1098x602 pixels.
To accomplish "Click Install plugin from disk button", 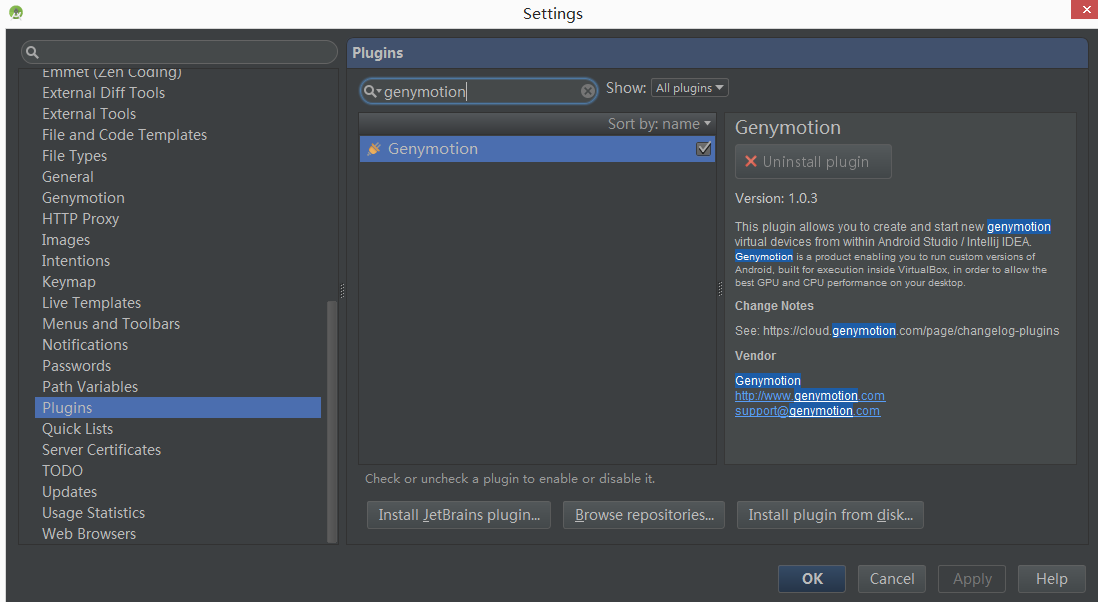I will [x=830, y=515].
